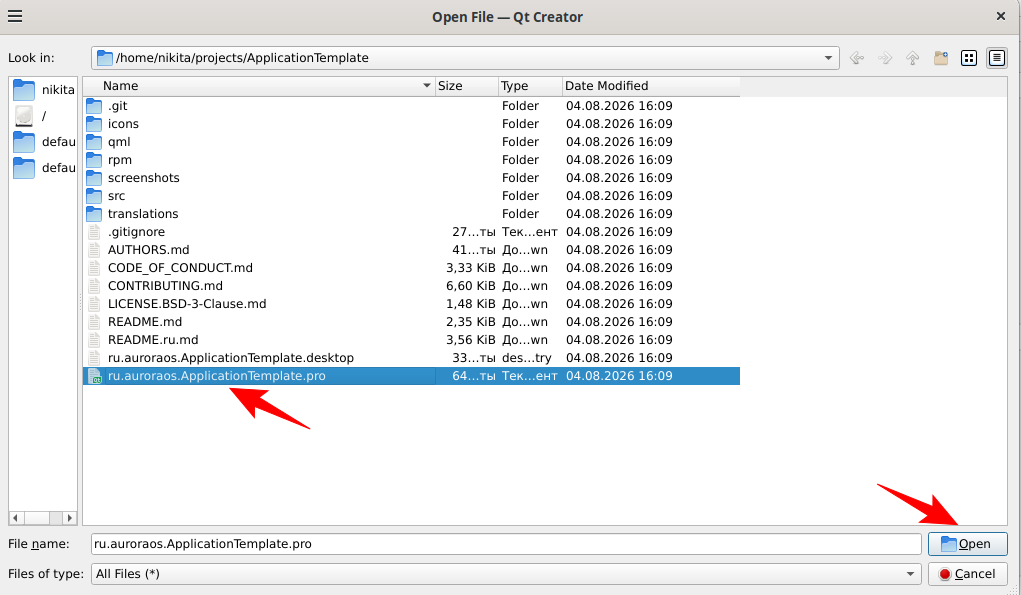Go back to previous folder

856,58
